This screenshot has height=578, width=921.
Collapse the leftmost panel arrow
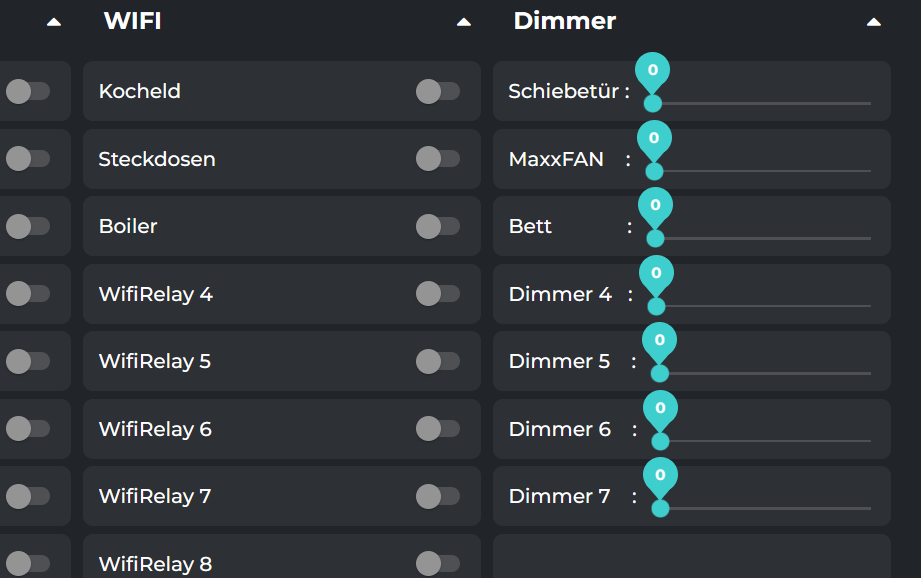(54, 22)
